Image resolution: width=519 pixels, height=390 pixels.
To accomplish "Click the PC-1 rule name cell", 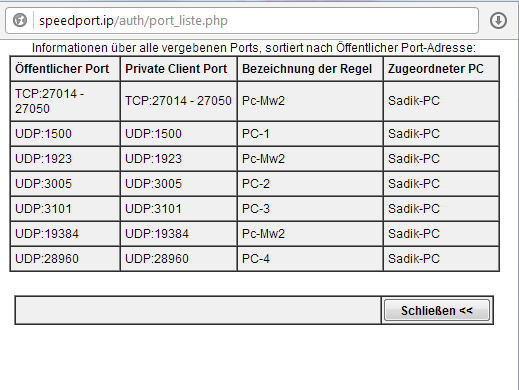I will pyautogui.click(x=310, y=134).
